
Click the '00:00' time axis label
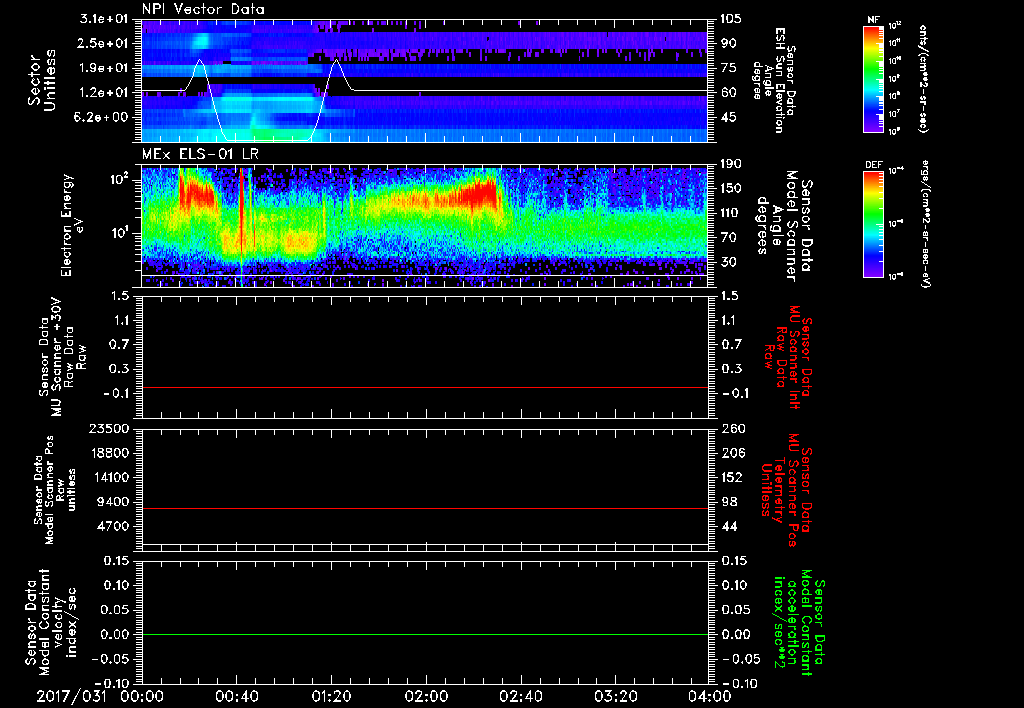[x=142, y=696]
